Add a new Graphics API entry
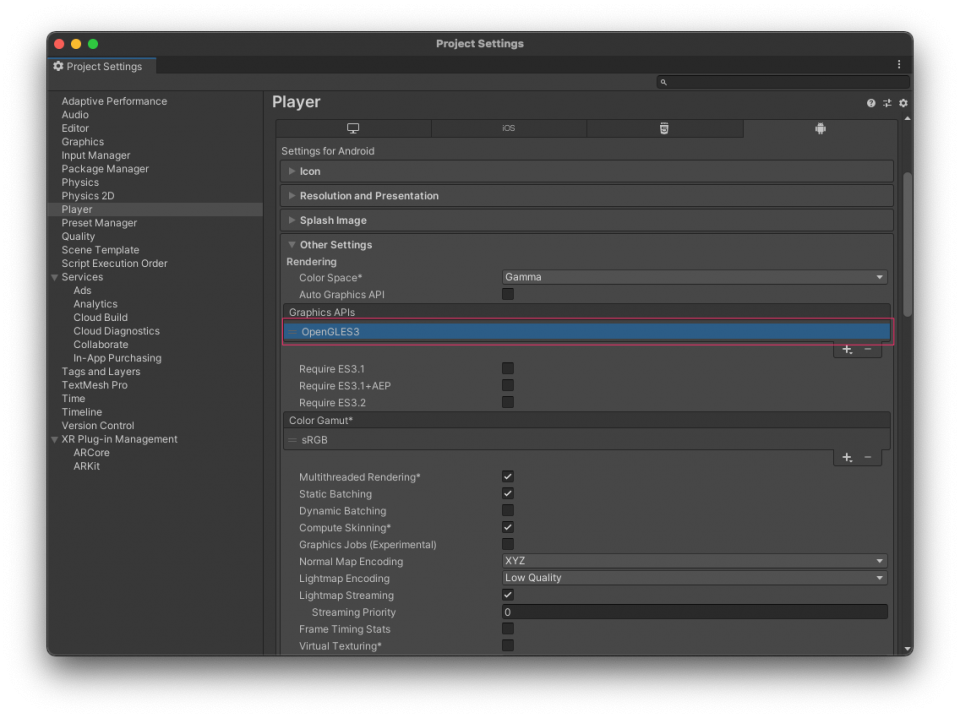 tap(848, 350)
